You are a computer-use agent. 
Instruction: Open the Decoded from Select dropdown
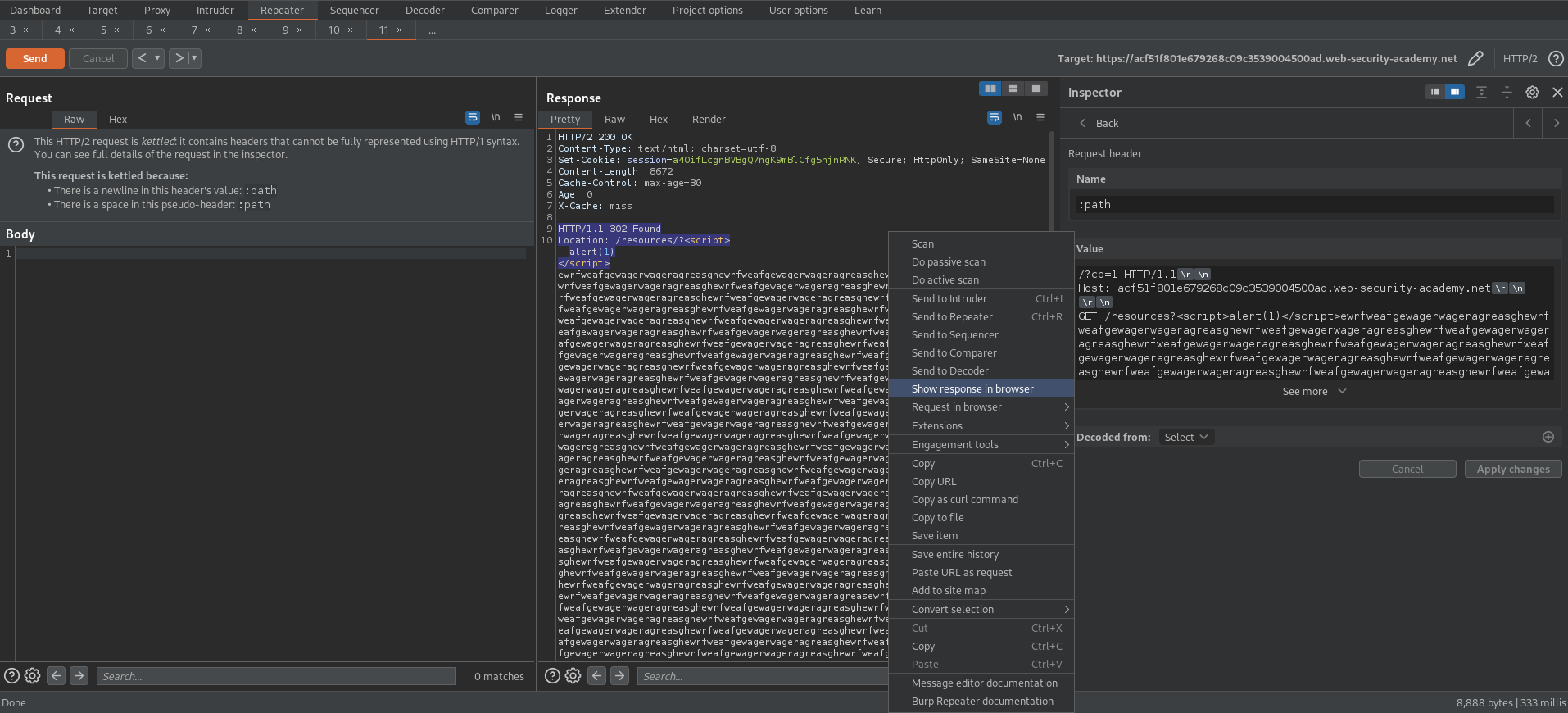1186,437
